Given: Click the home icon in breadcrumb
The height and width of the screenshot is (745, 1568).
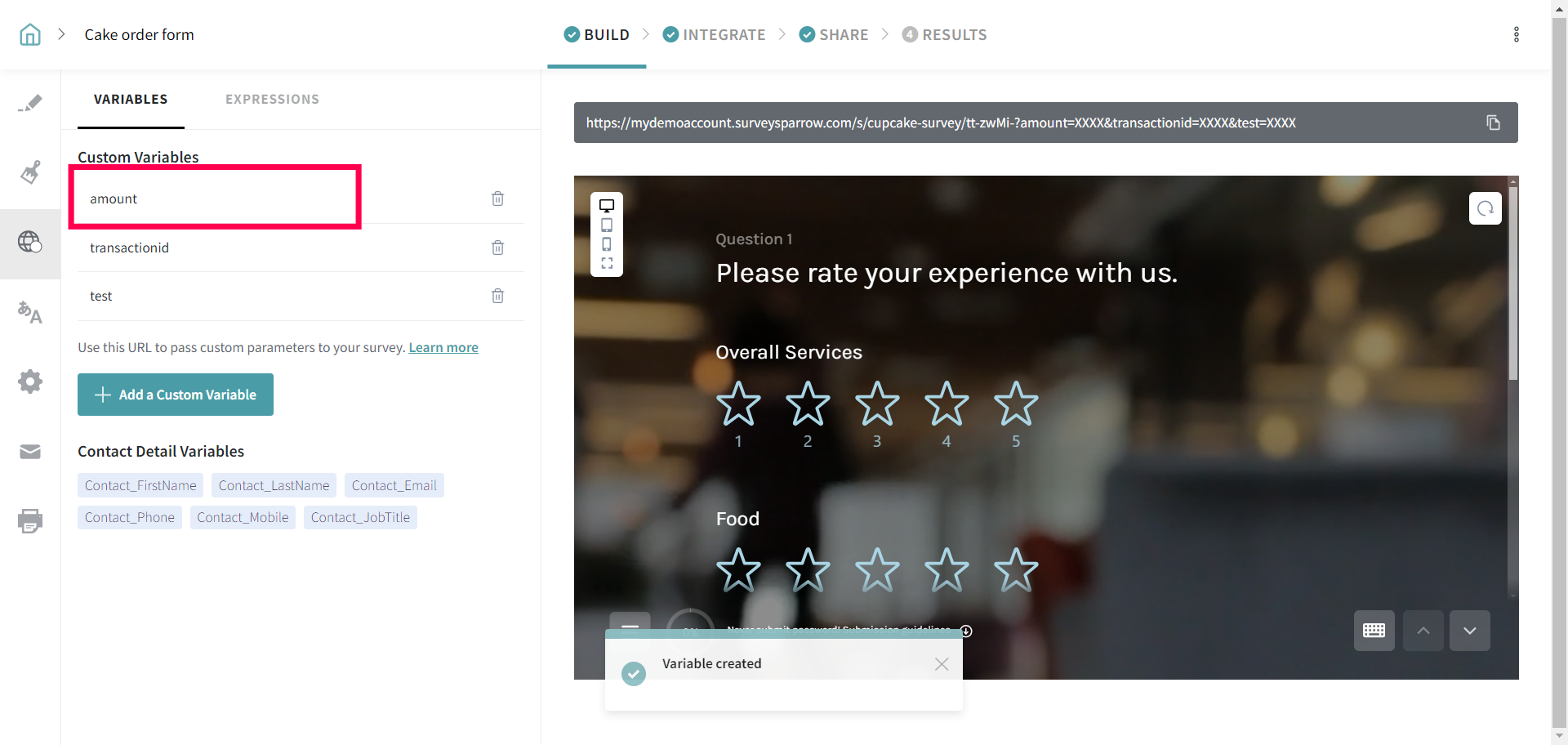Looking at the screenshot, I should click(x=30, y=34).
